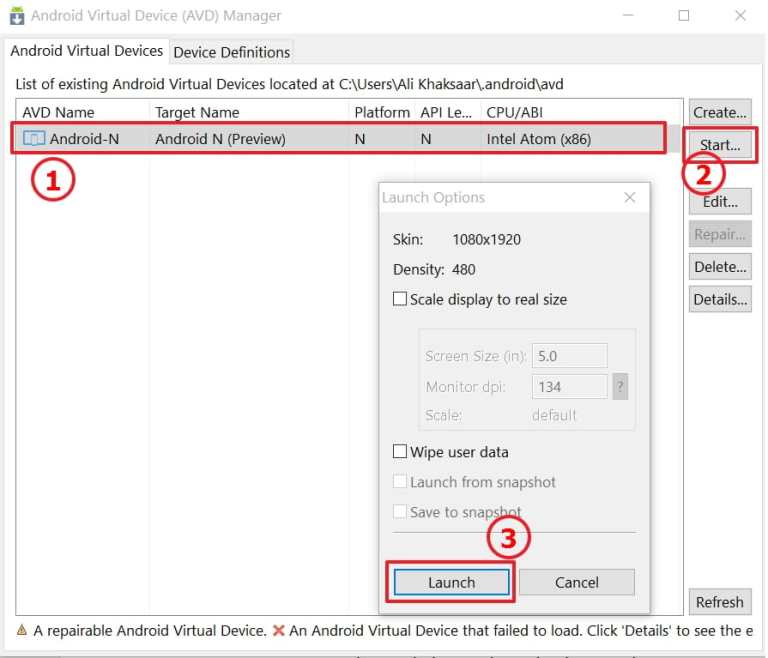Click the warning triangle icon in status legend

(22, 630)
